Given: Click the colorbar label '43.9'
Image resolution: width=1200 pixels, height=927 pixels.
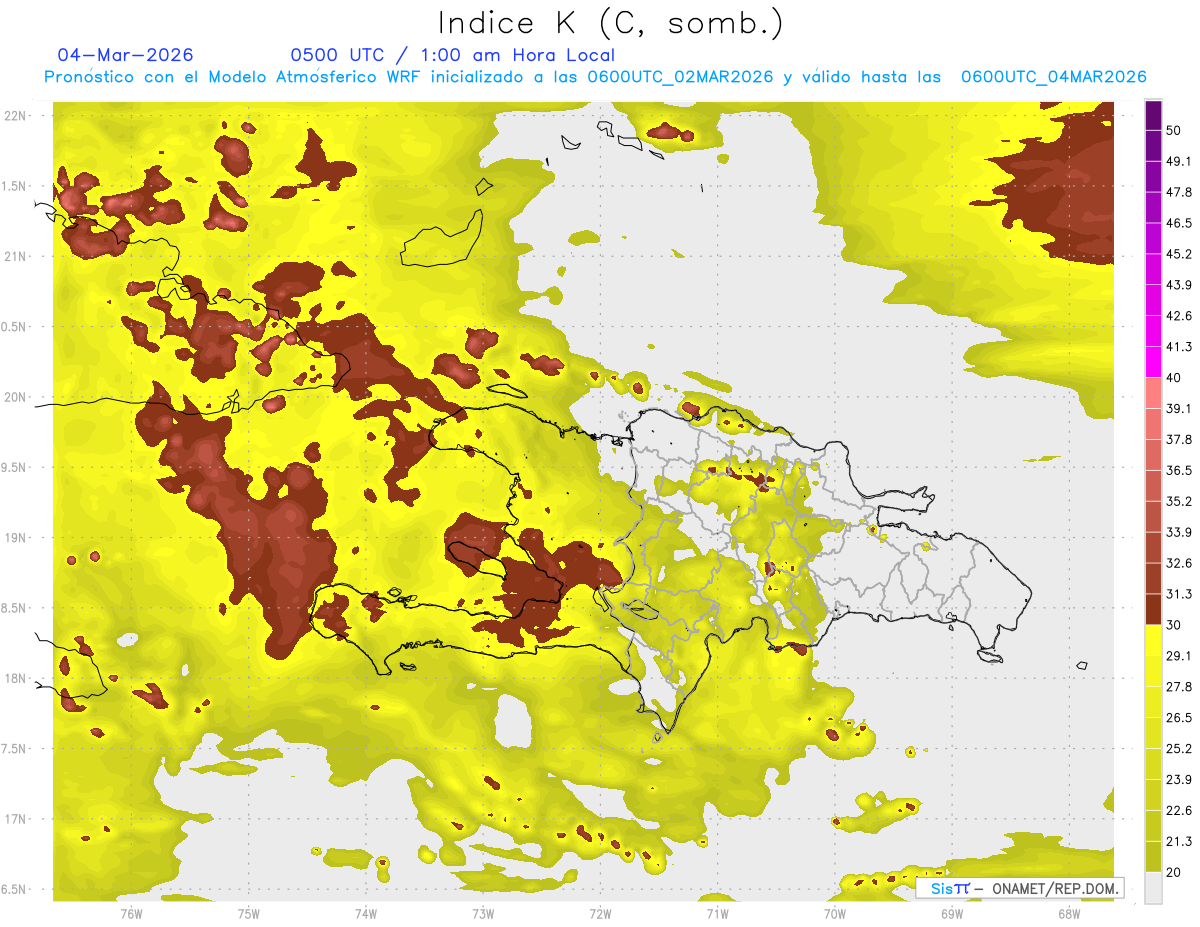Looking at the screenshot, I should (1179, 285).
